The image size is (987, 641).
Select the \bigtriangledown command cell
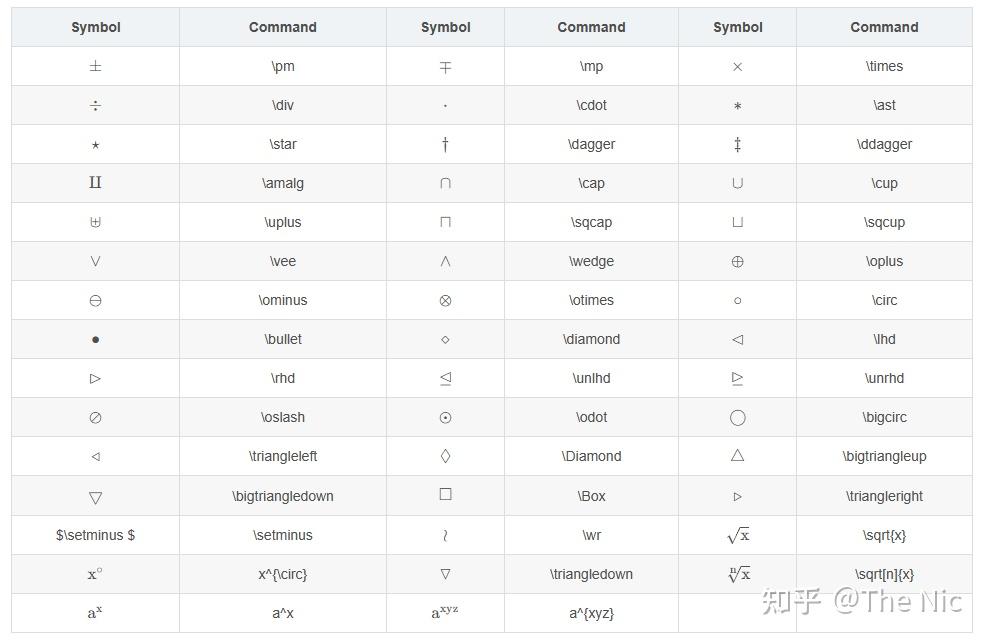(283, 496)
